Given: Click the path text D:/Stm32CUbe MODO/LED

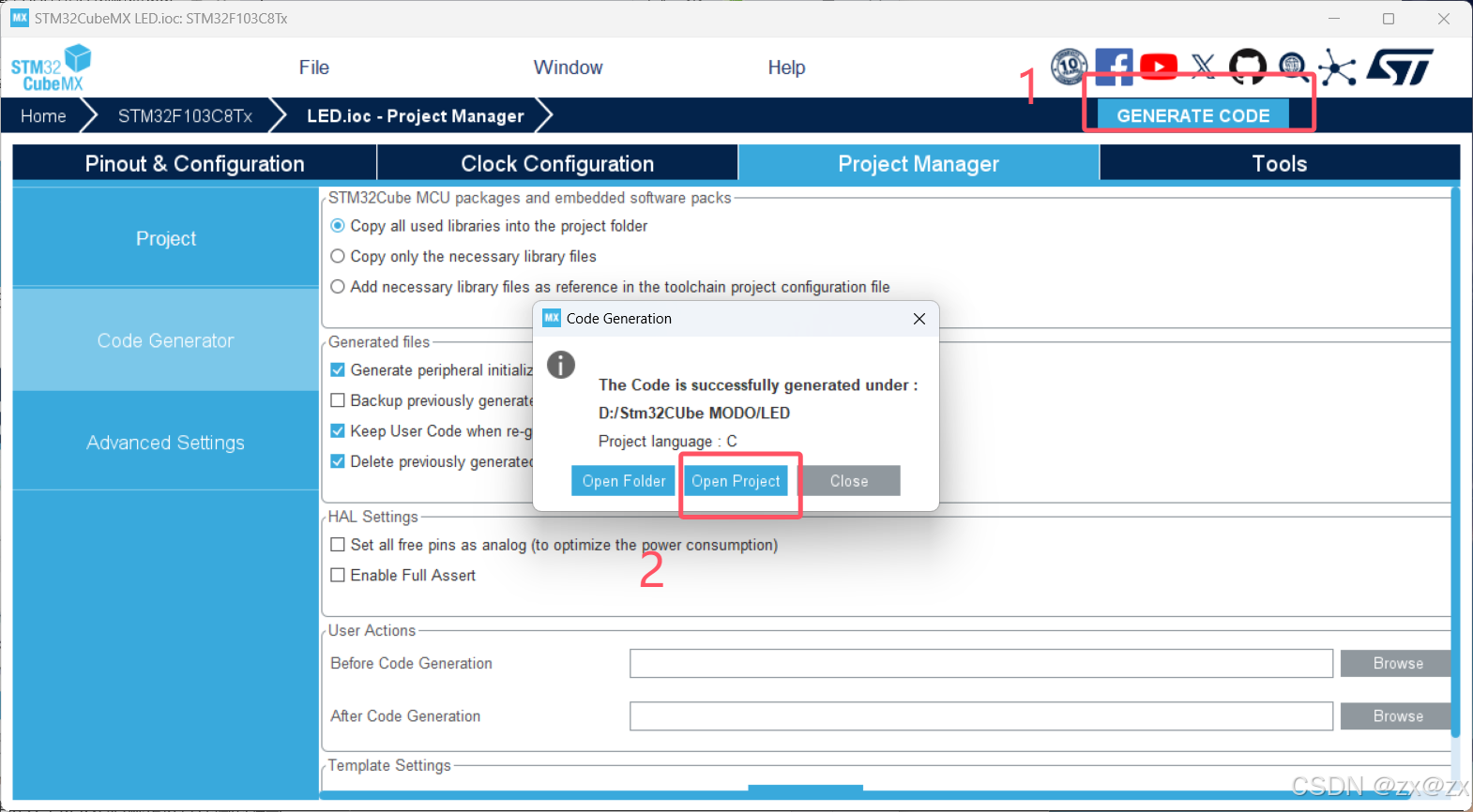Looking at the screenshot, I should [x=694, y=414].
